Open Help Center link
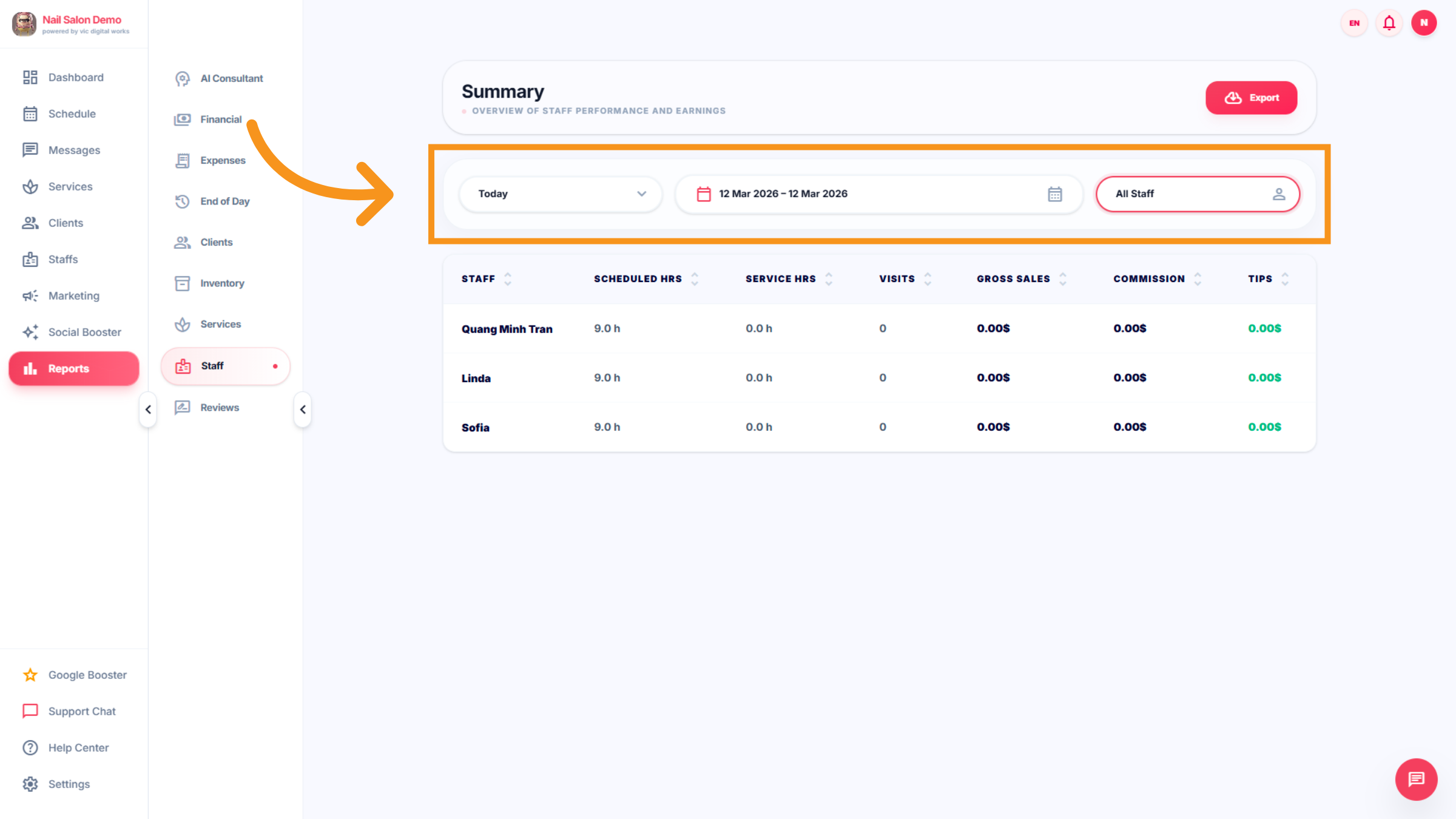1456x819 pixels. pos(78,747)
